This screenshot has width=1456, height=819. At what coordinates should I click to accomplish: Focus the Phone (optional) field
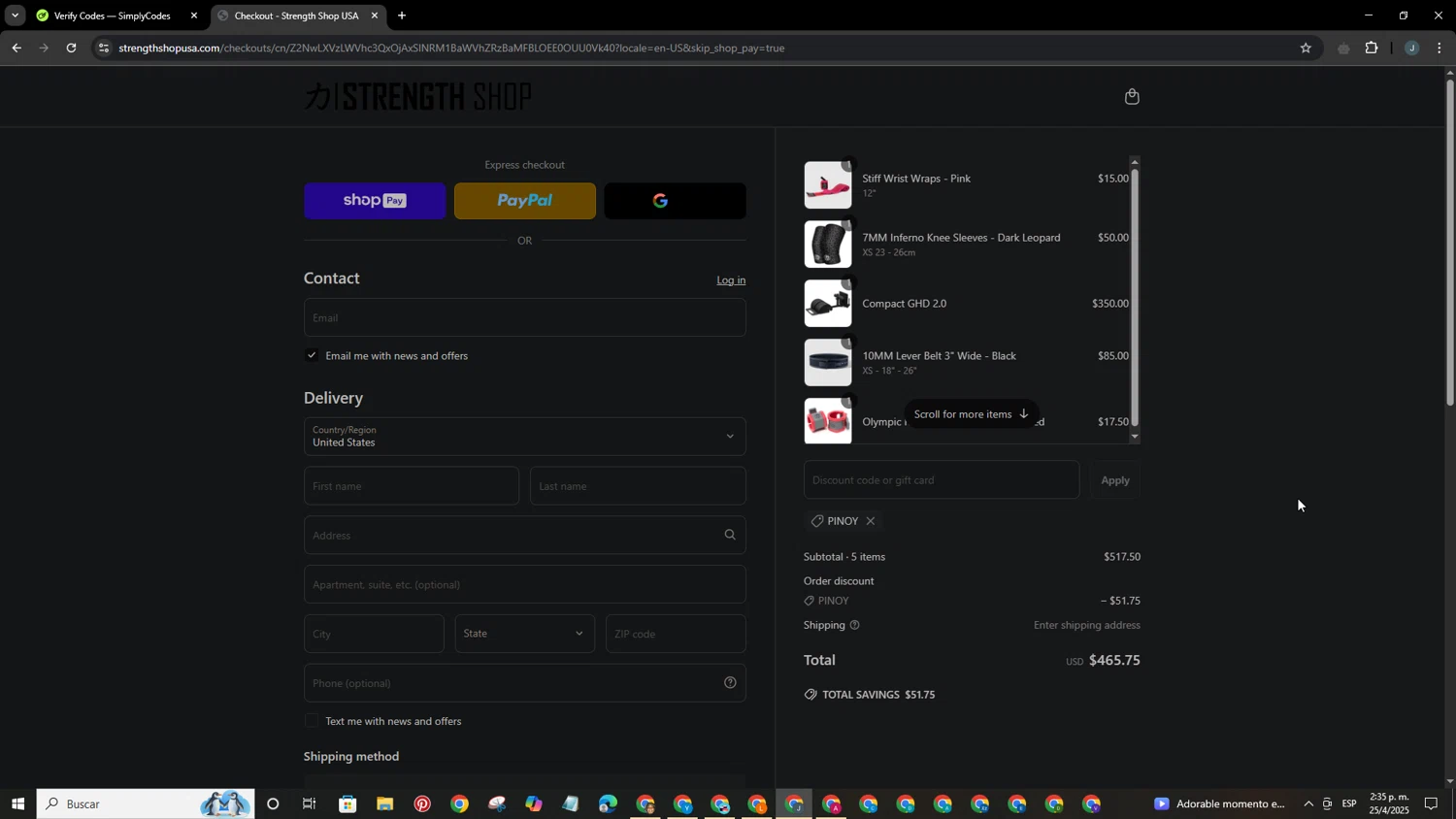pyautogui.click(x=525, y=683)
